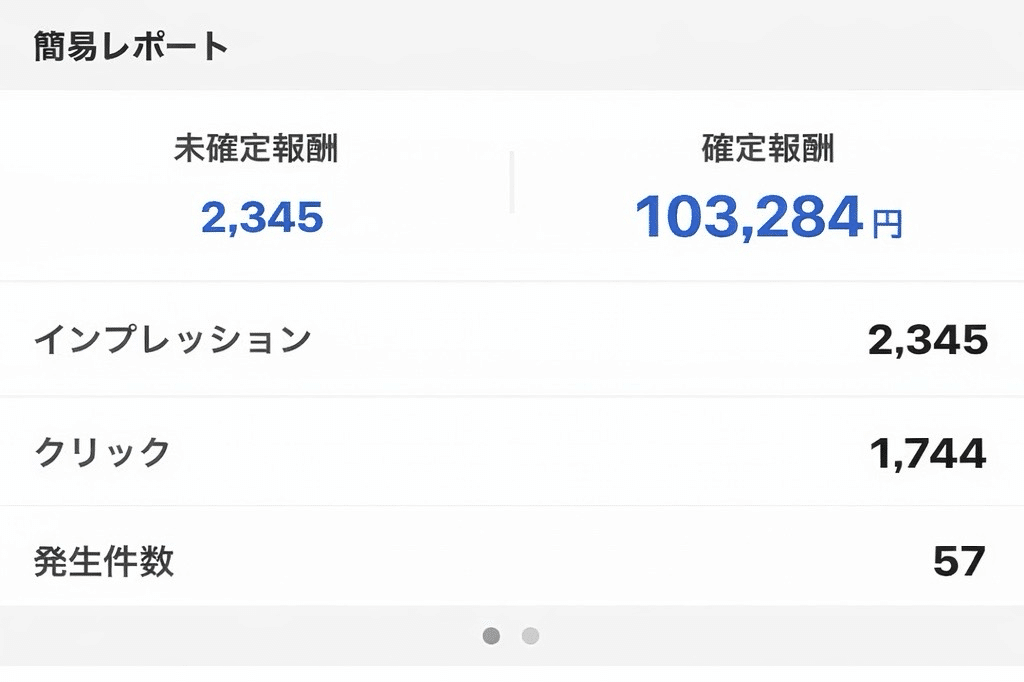Select the インプレッション row
This screenshot has height=682, width=1024.
(512, 340)
